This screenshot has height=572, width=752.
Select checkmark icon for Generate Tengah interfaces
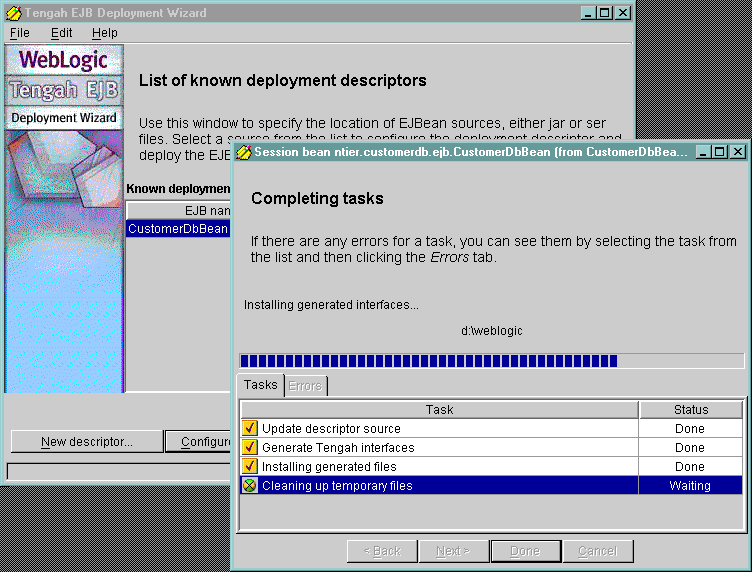click(x=249, y=447)
